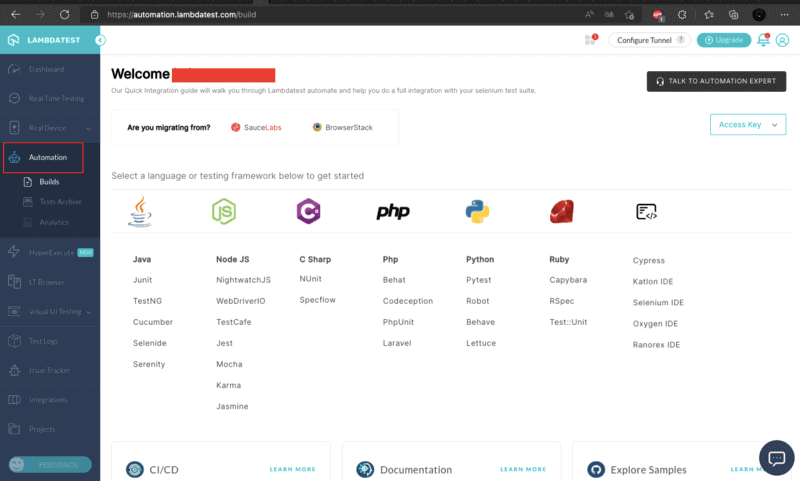The height and width of the screenshot is (481, 800).
Task: Click the LambdaTest logo in the header
Action: click(45, 40)
